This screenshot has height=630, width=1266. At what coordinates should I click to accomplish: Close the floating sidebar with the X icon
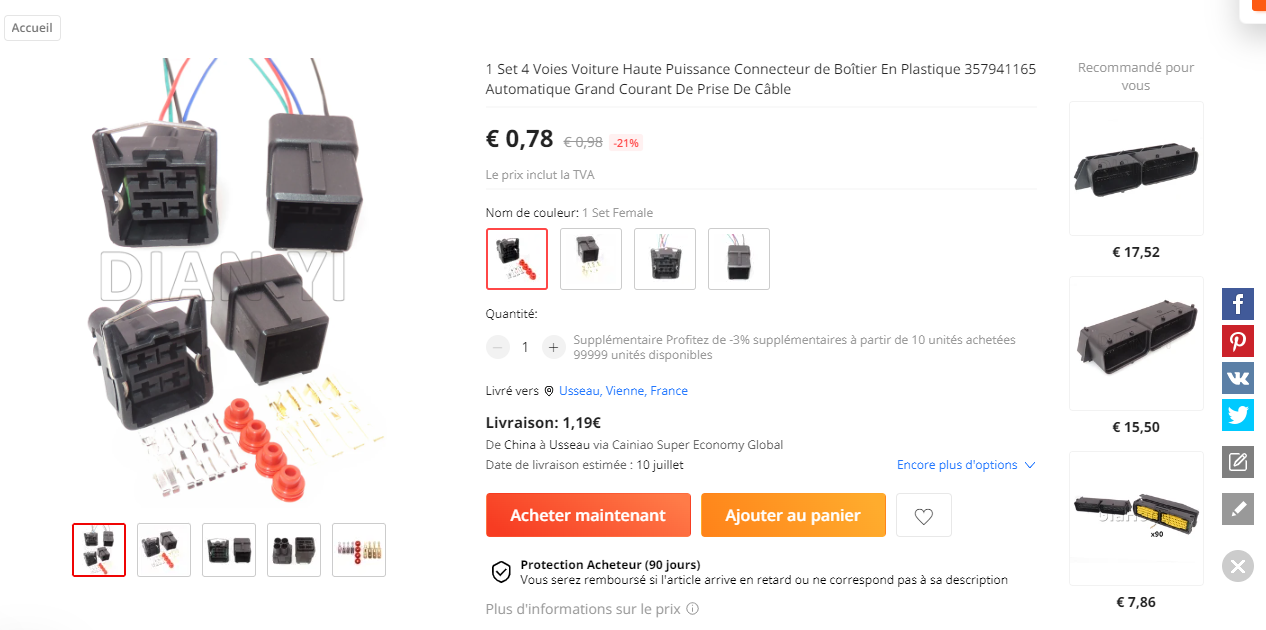click(x=1237, y=566)
